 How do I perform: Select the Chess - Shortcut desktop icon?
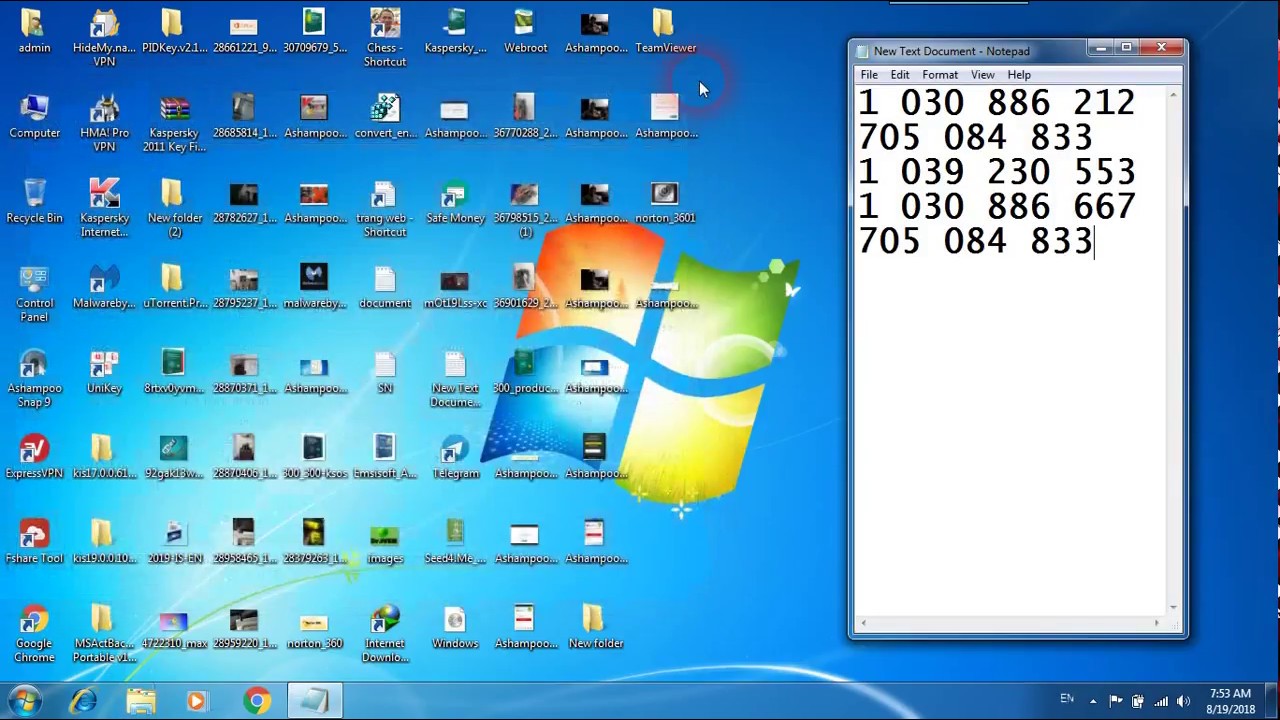pos(385,38)
